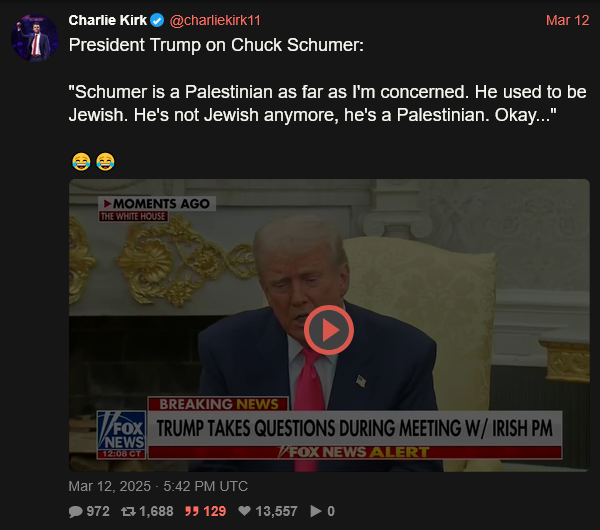Click the retweet arrows icon

[128, 511]
